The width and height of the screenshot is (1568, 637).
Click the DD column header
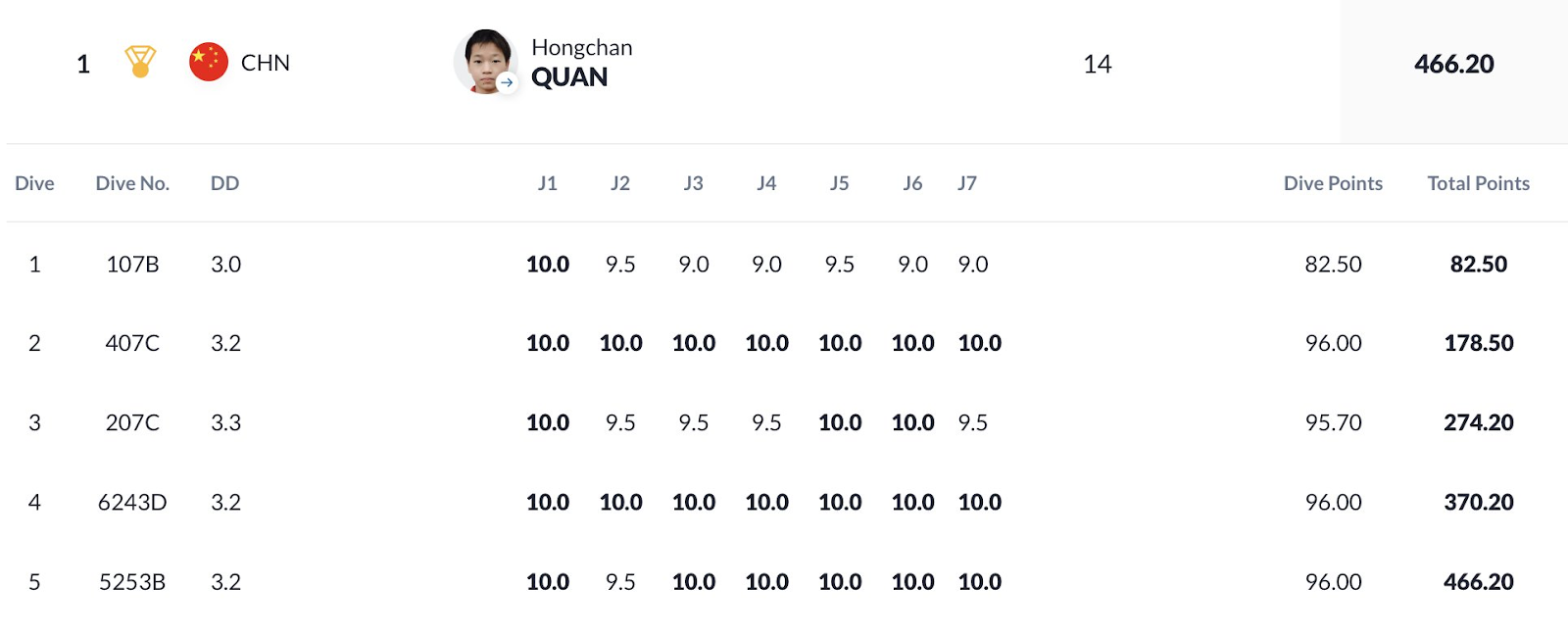(224, 183)
